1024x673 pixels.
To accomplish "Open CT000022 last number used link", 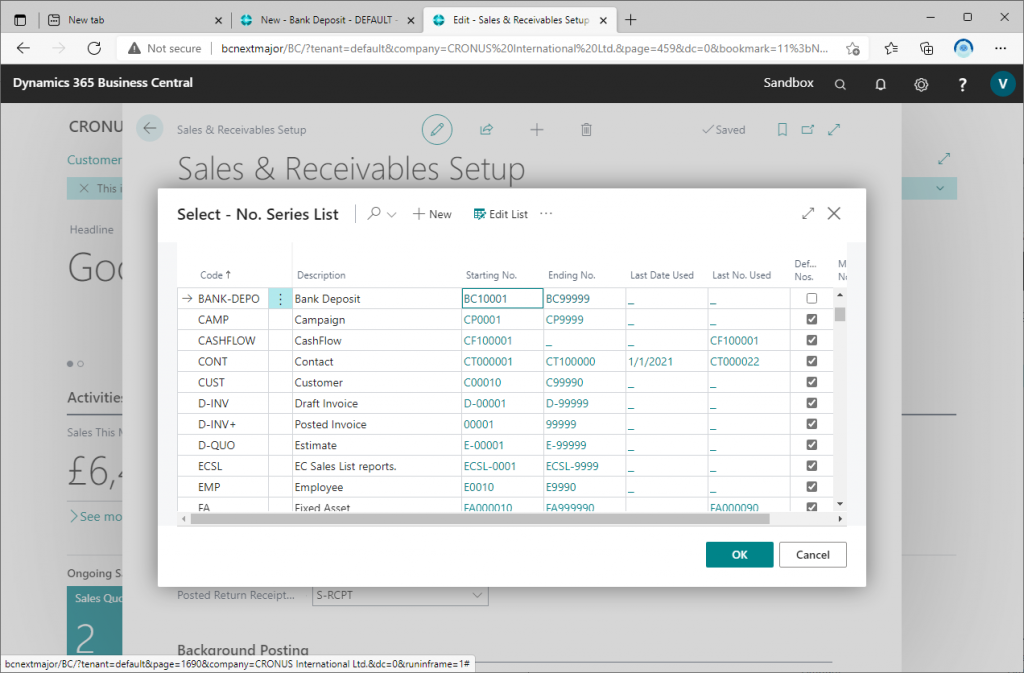I will (x=735, y=361).
